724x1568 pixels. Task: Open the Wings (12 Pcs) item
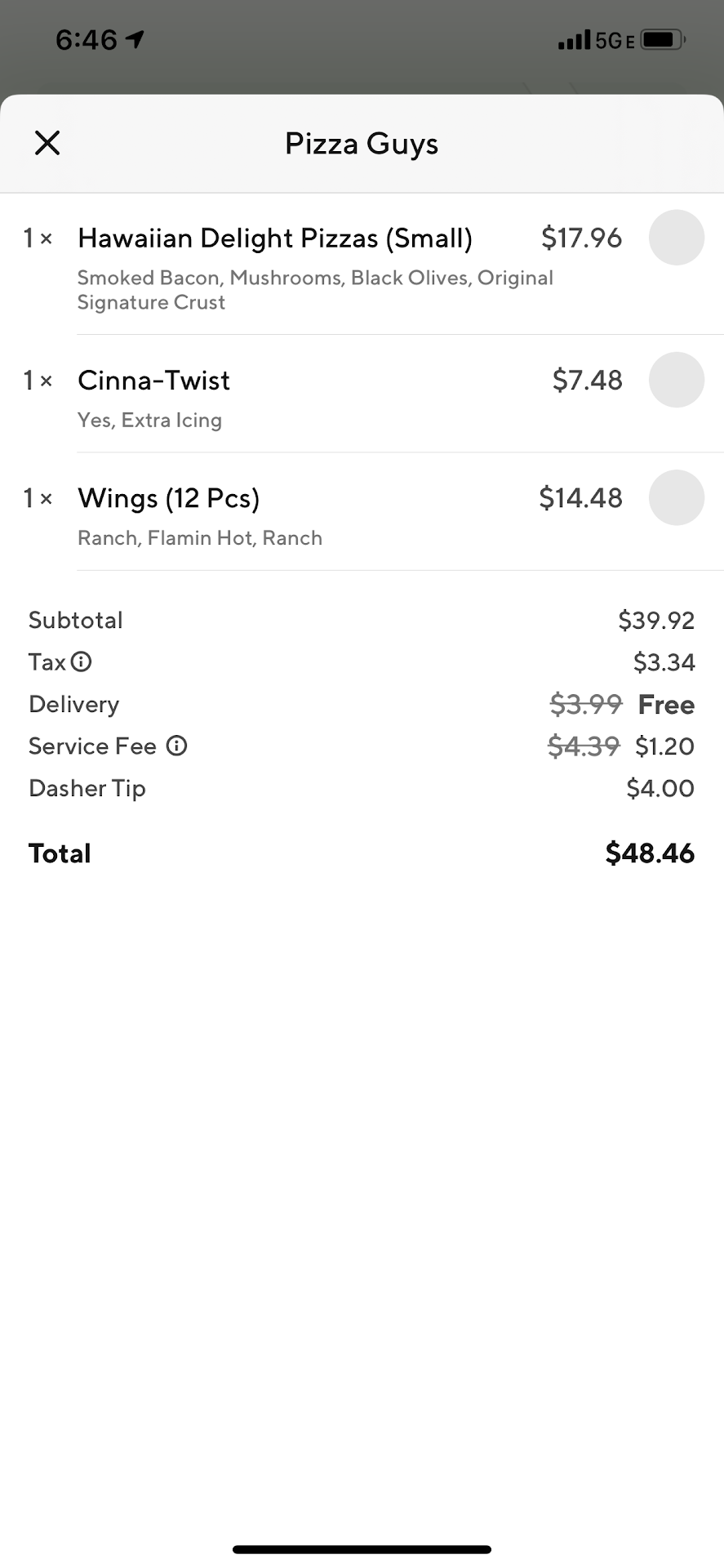click(169, 498)
